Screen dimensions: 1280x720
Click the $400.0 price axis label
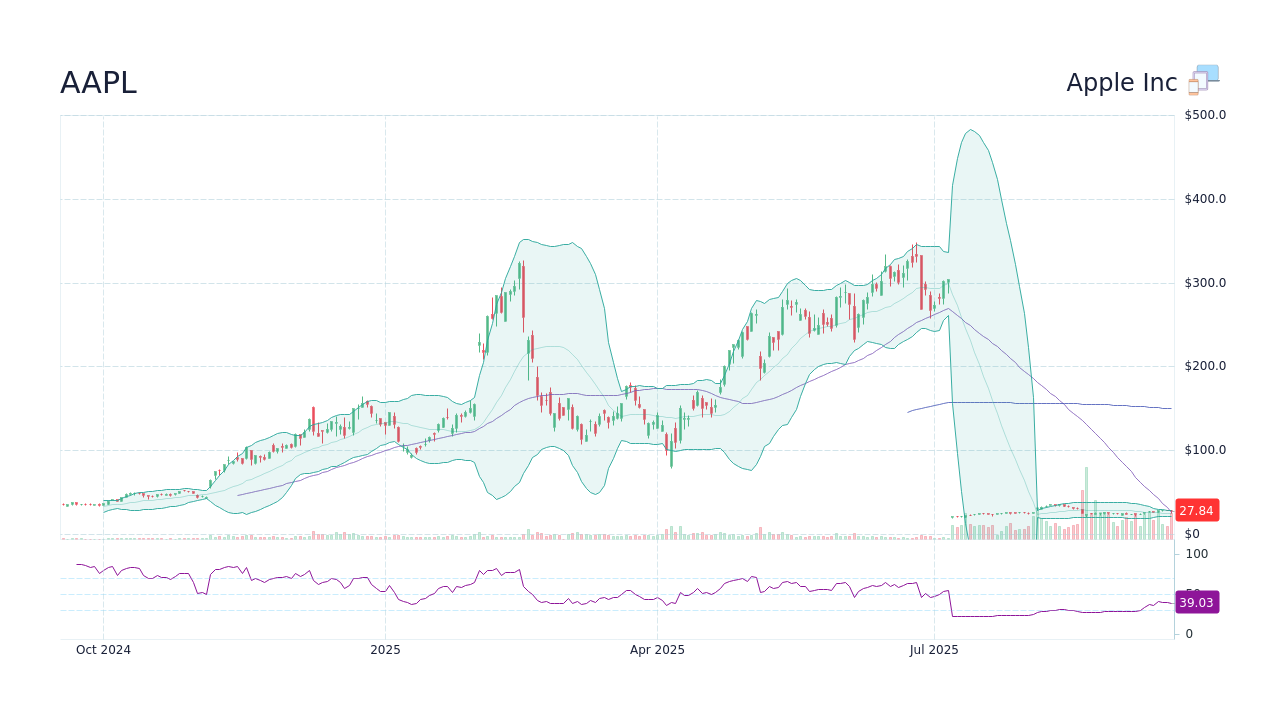1205,199
